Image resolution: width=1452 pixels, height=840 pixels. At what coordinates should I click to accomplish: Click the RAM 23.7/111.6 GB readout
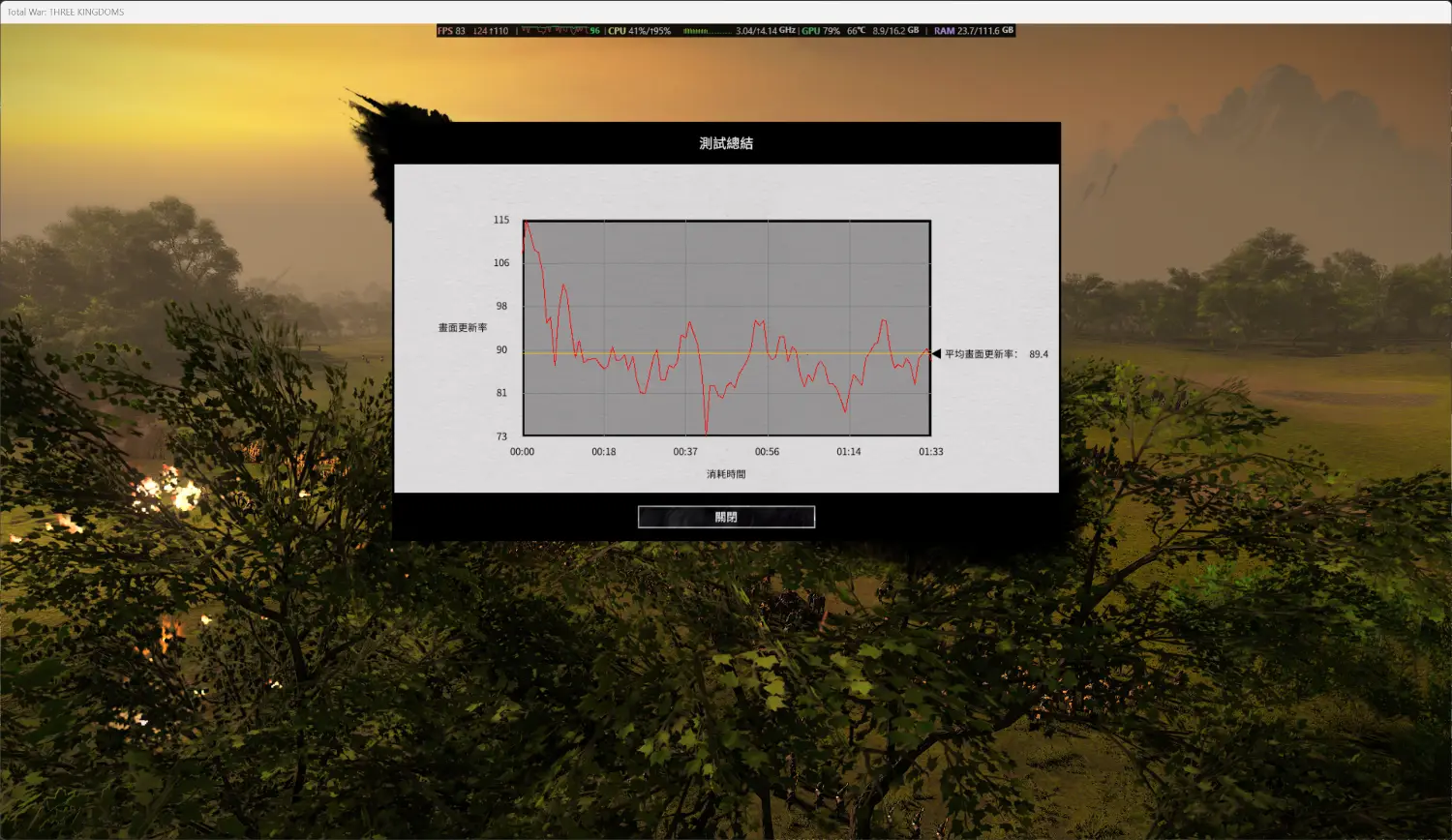click(974, 31)
